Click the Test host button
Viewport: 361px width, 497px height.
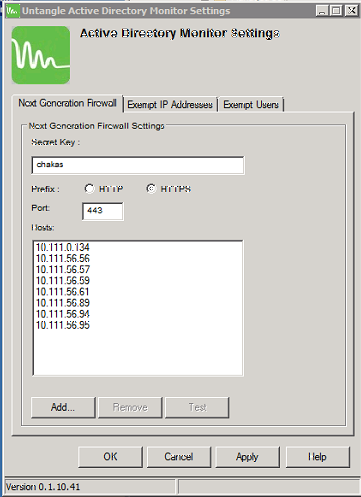point(197,407)
